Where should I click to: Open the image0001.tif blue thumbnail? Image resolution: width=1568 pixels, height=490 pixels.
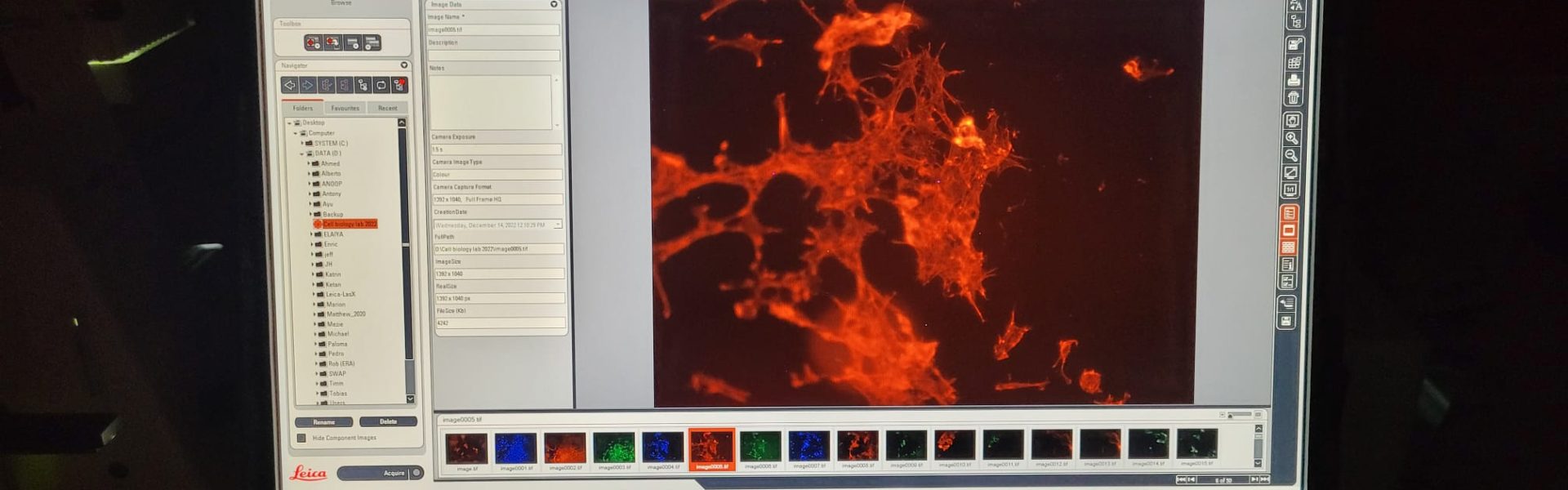pyautogui.click(x=516, y=449)
